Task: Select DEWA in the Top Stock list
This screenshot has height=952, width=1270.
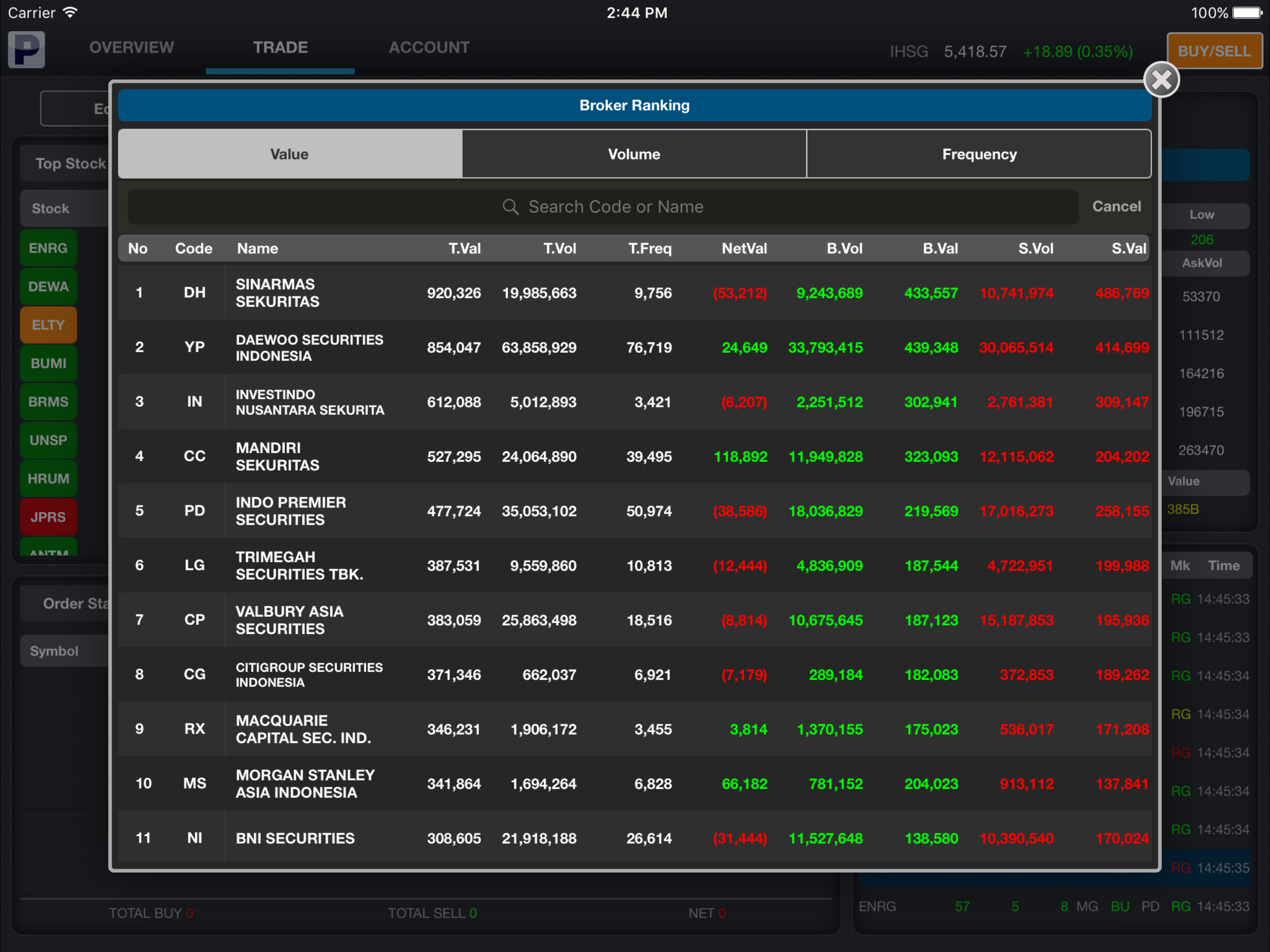Action: [x=48, y=286]
